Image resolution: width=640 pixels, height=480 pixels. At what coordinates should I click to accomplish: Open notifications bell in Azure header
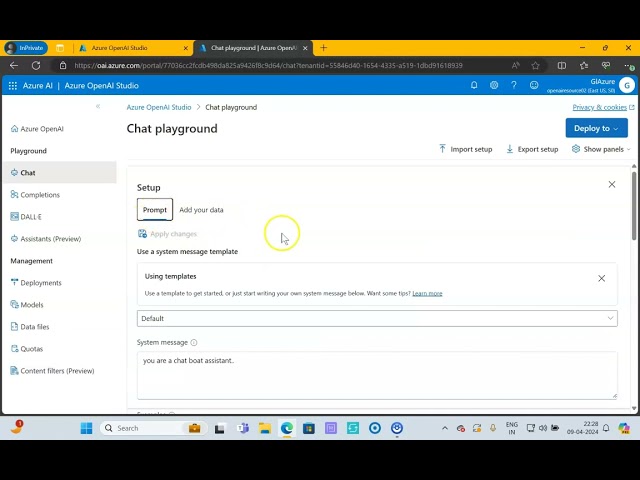point(474,85)
